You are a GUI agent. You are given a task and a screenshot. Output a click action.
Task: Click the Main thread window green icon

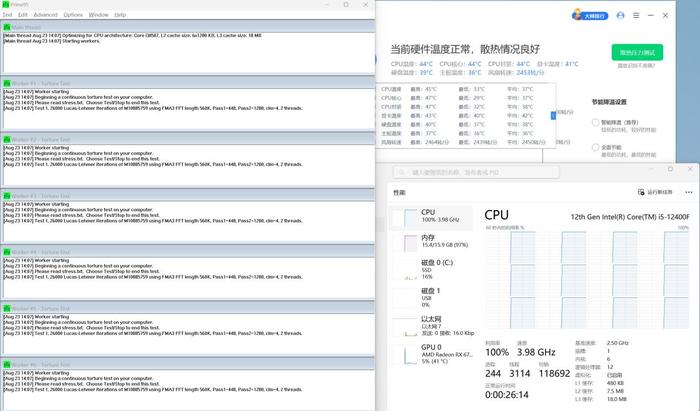point(7,27)
